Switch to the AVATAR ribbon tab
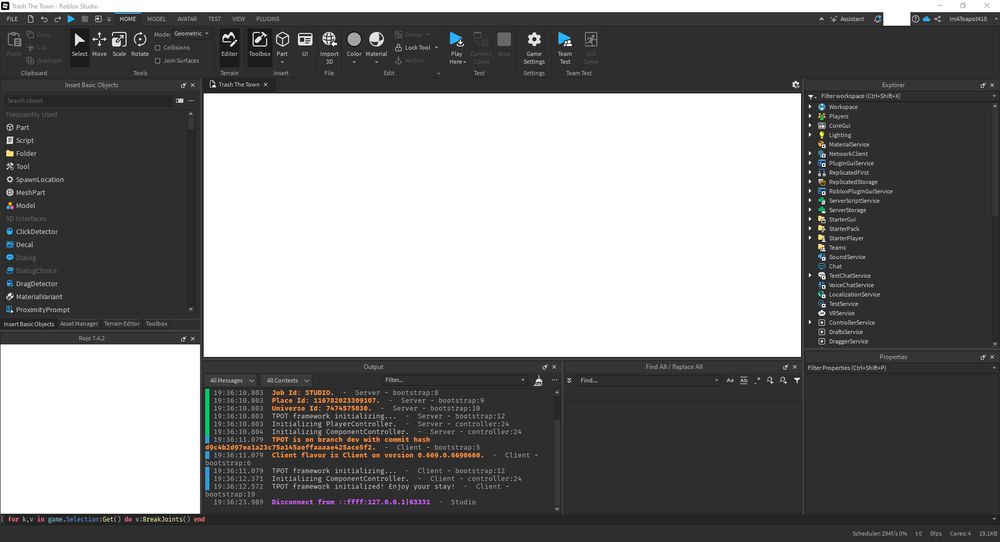Screen dimensions: 1000x542 pyautogui.click(x=187, y=19)
